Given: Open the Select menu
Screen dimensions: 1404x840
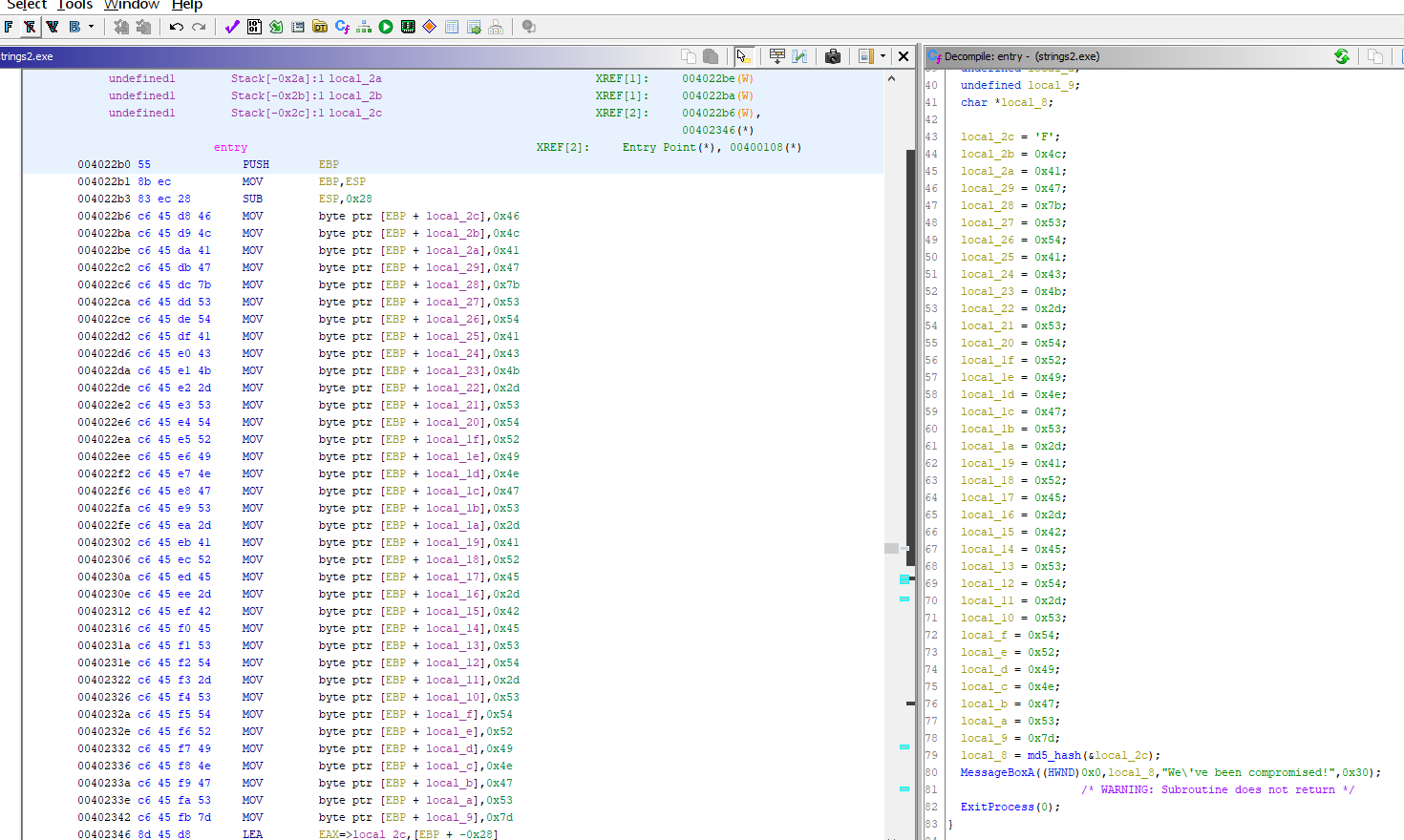Looking at the screenshot, I should coord(27,5).
